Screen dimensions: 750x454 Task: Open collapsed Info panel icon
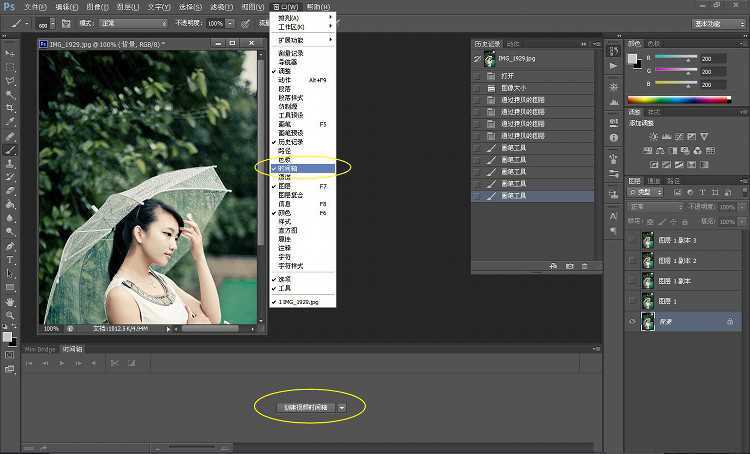pos(614,138)
